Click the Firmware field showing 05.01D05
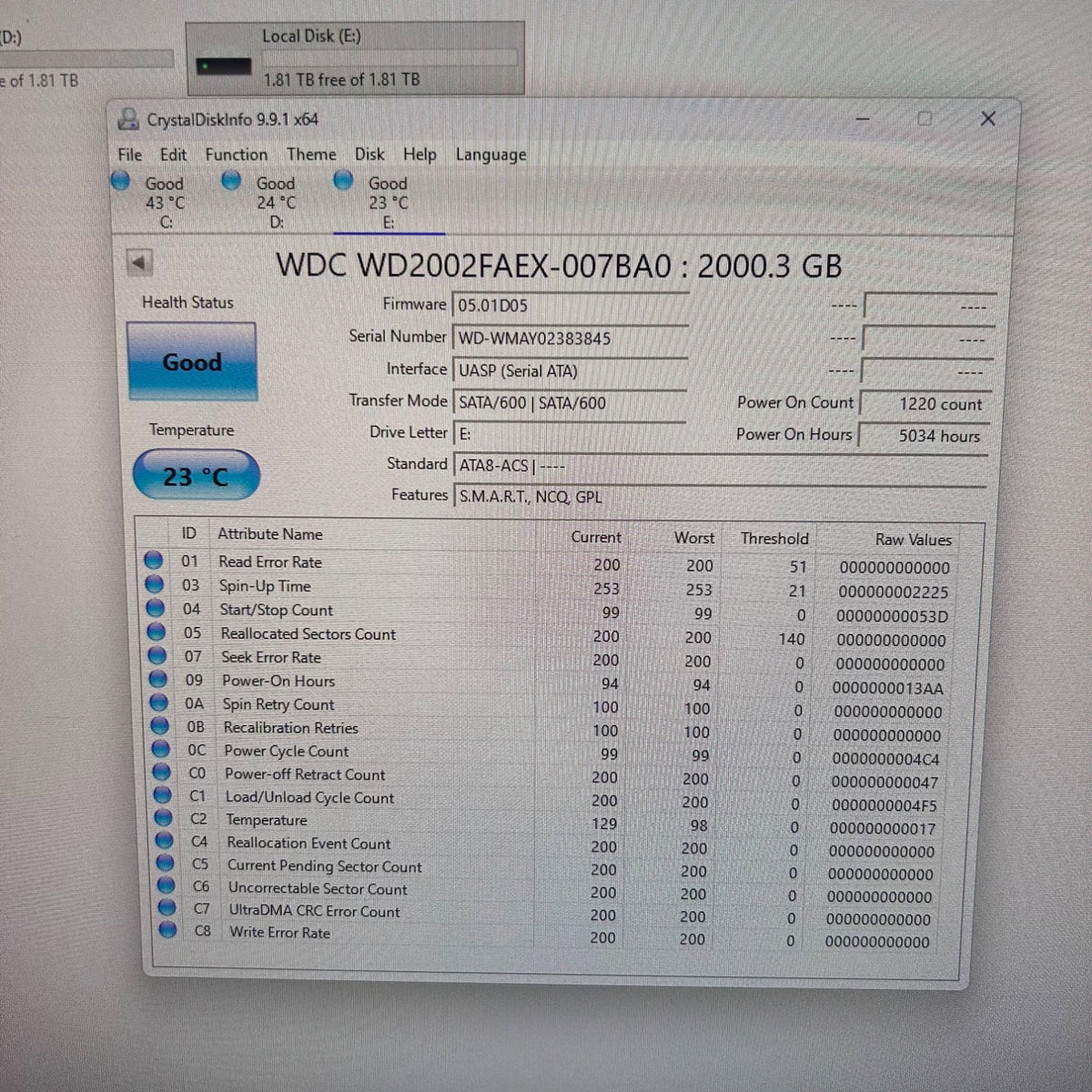Viewport: 1092px width, 1092px height. 570,306
